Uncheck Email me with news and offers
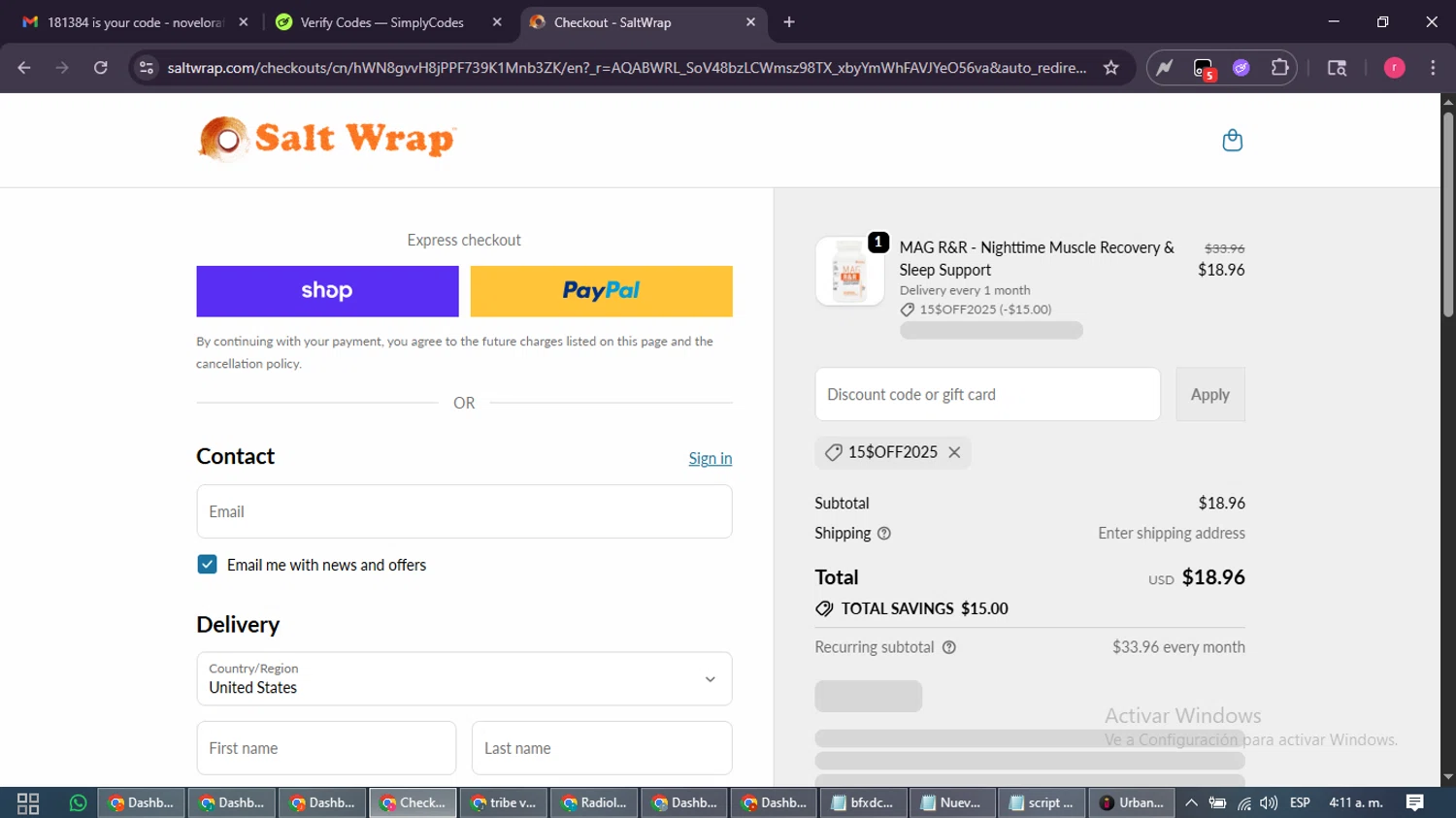 [207, 565]
